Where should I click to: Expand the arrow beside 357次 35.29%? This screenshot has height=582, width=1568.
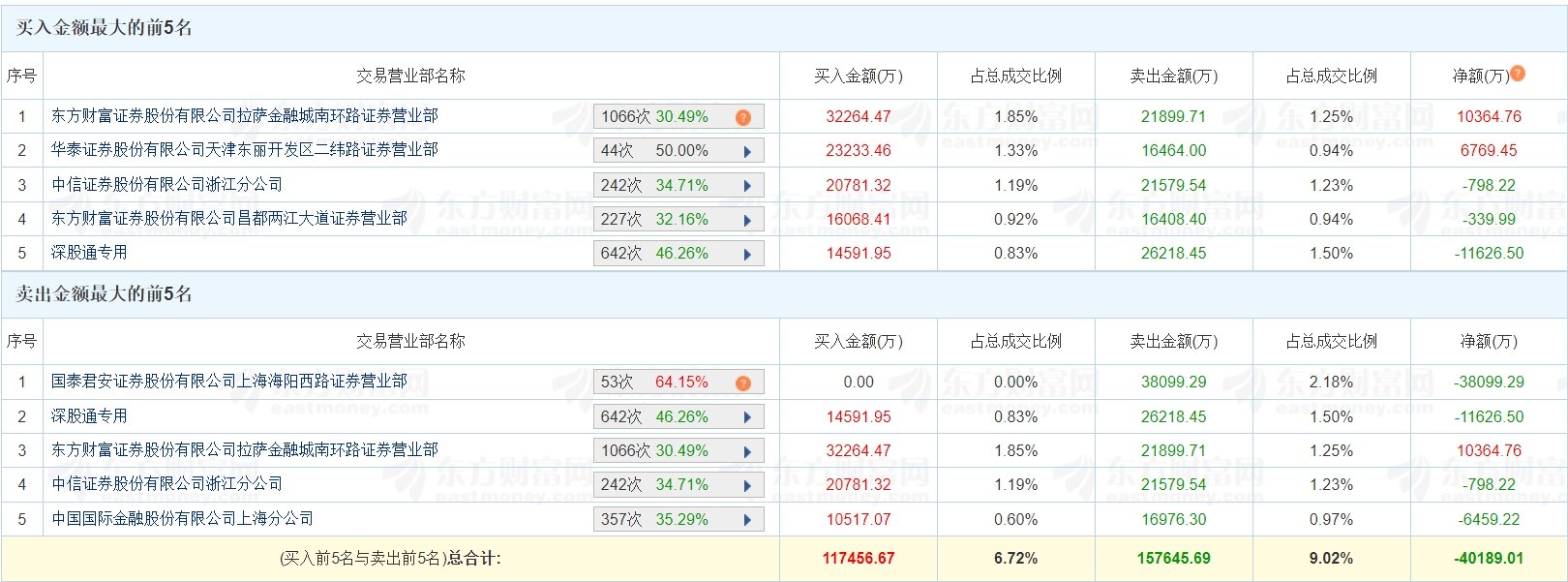click(x=747, y=520)
